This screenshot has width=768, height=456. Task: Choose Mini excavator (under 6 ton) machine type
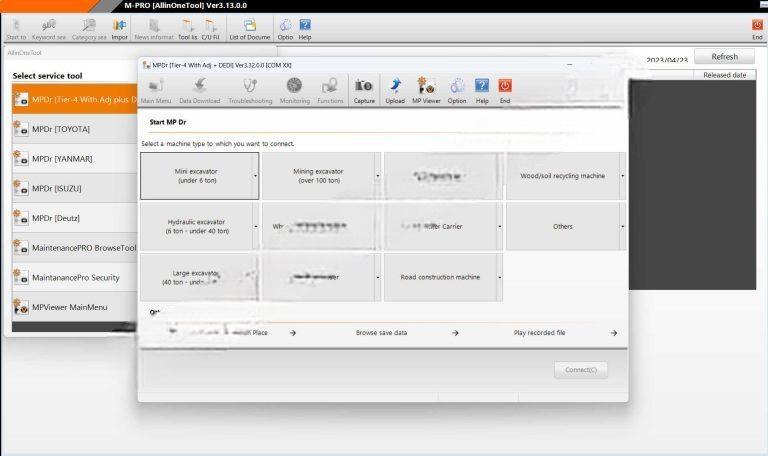coord(196,176)
